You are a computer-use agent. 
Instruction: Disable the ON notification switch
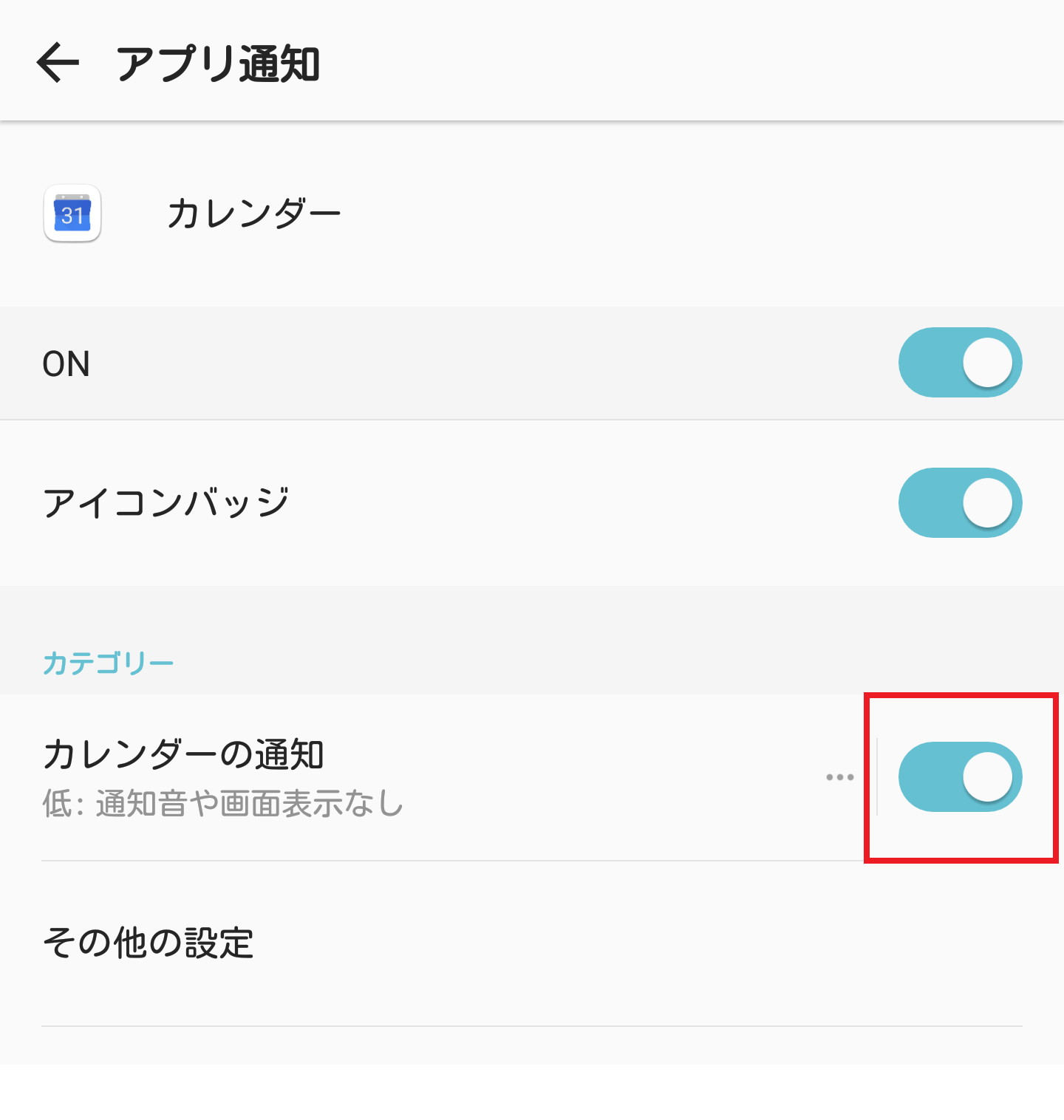959,362
